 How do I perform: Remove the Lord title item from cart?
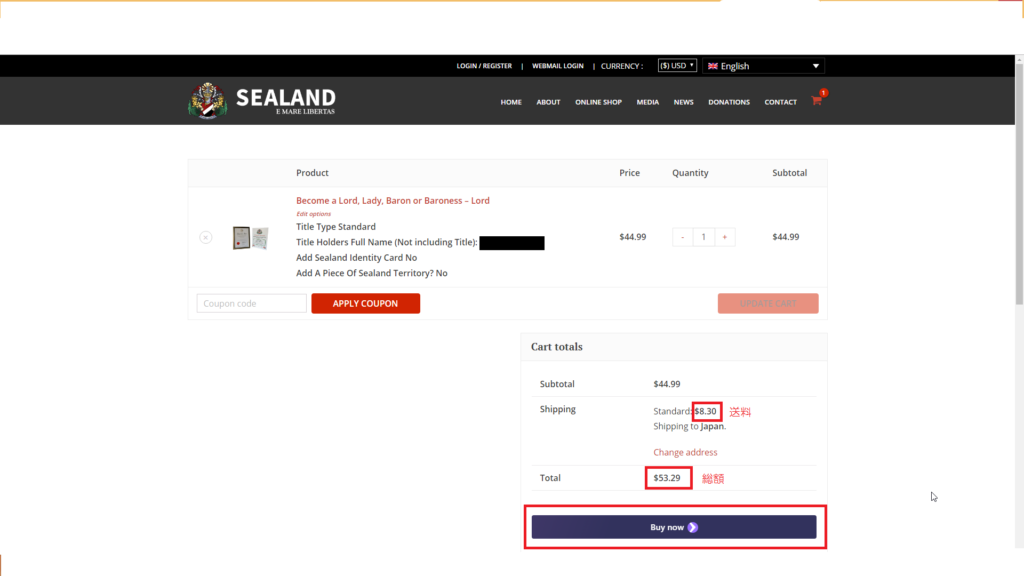point(206,237)
